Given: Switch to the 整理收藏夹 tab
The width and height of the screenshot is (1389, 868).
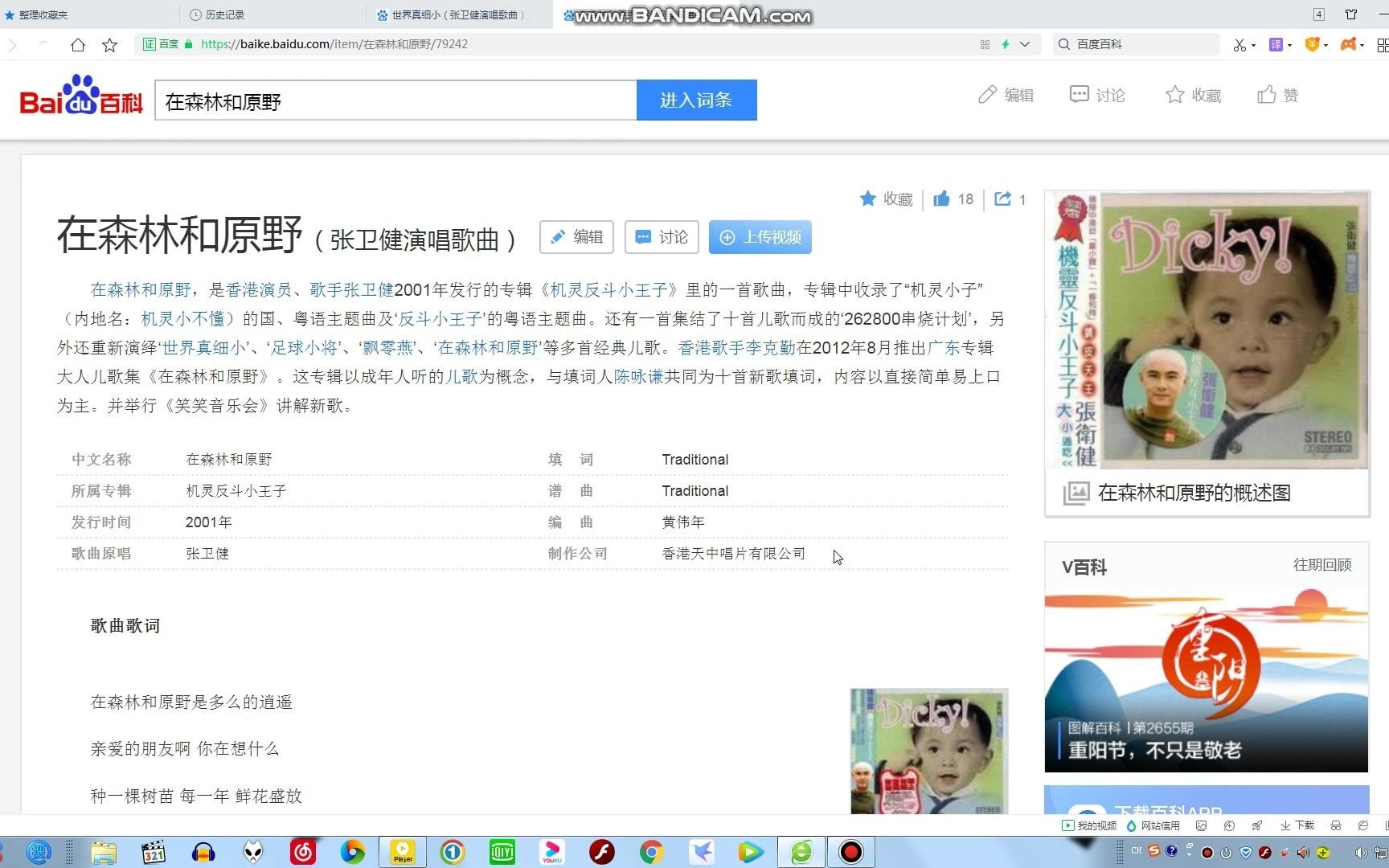Looking at the screenshot, I should click(x=43, y=14).
